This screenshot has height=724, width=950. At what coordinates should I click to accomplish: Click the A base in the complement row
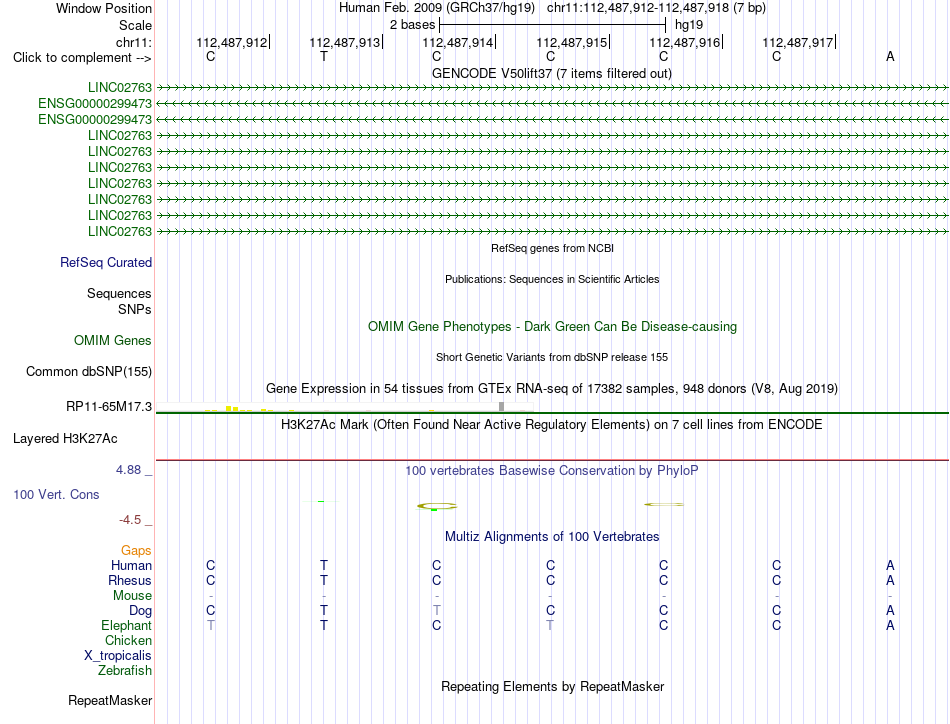click(890, 56)
